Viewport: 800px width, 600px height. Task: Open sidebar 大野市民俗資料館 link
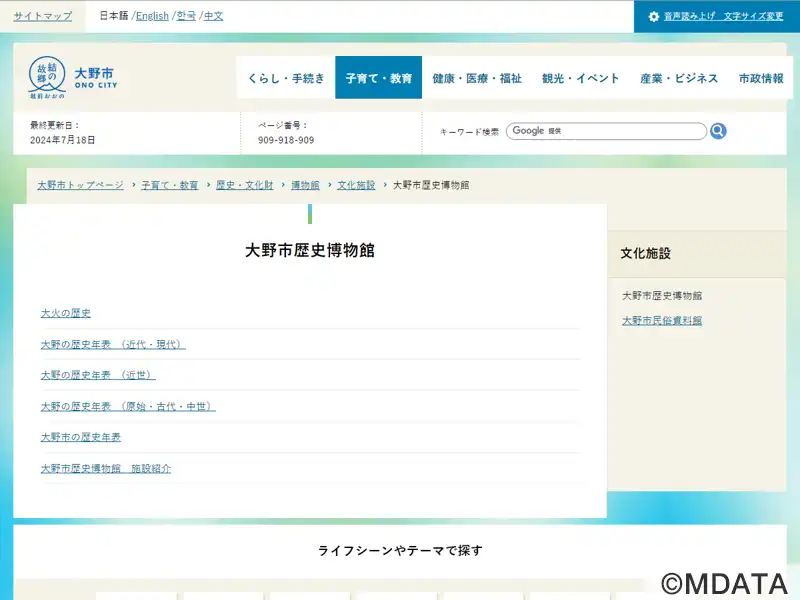coord(662,320)
